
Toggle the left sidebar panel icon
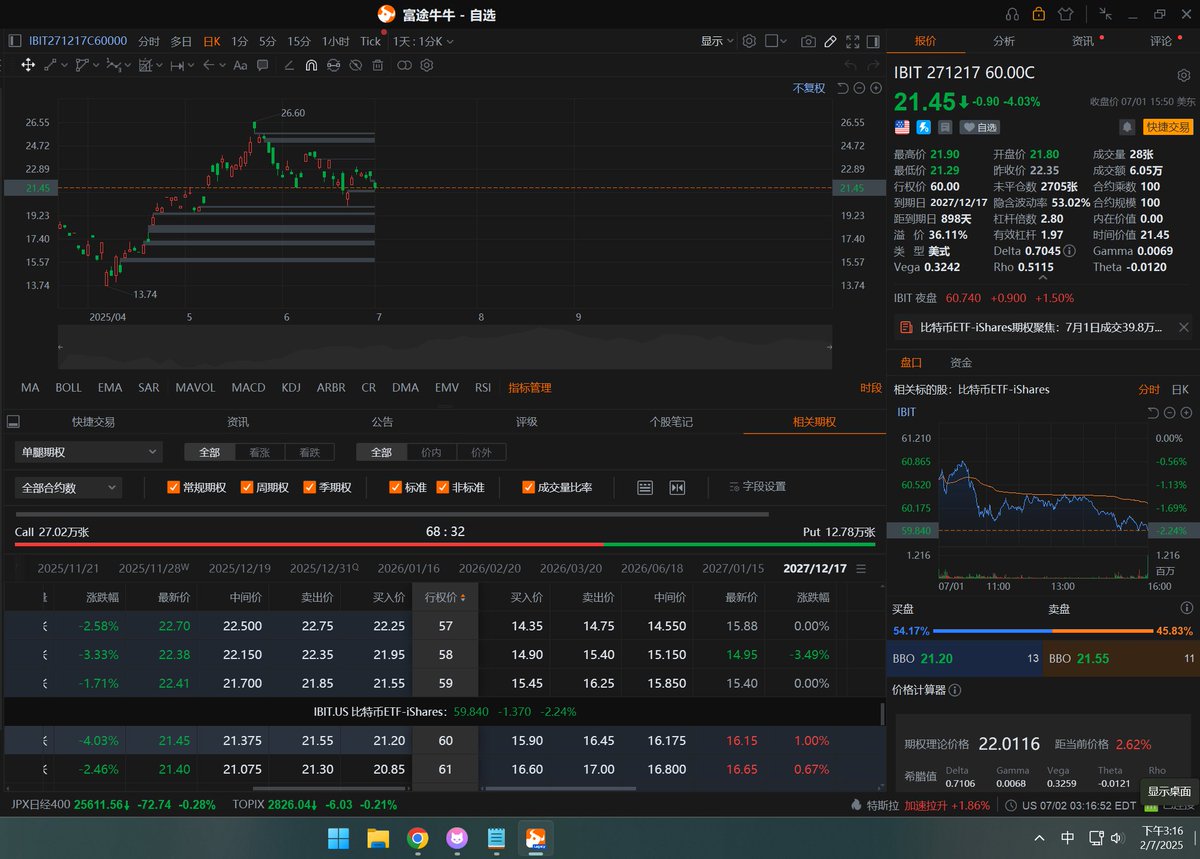15,41
